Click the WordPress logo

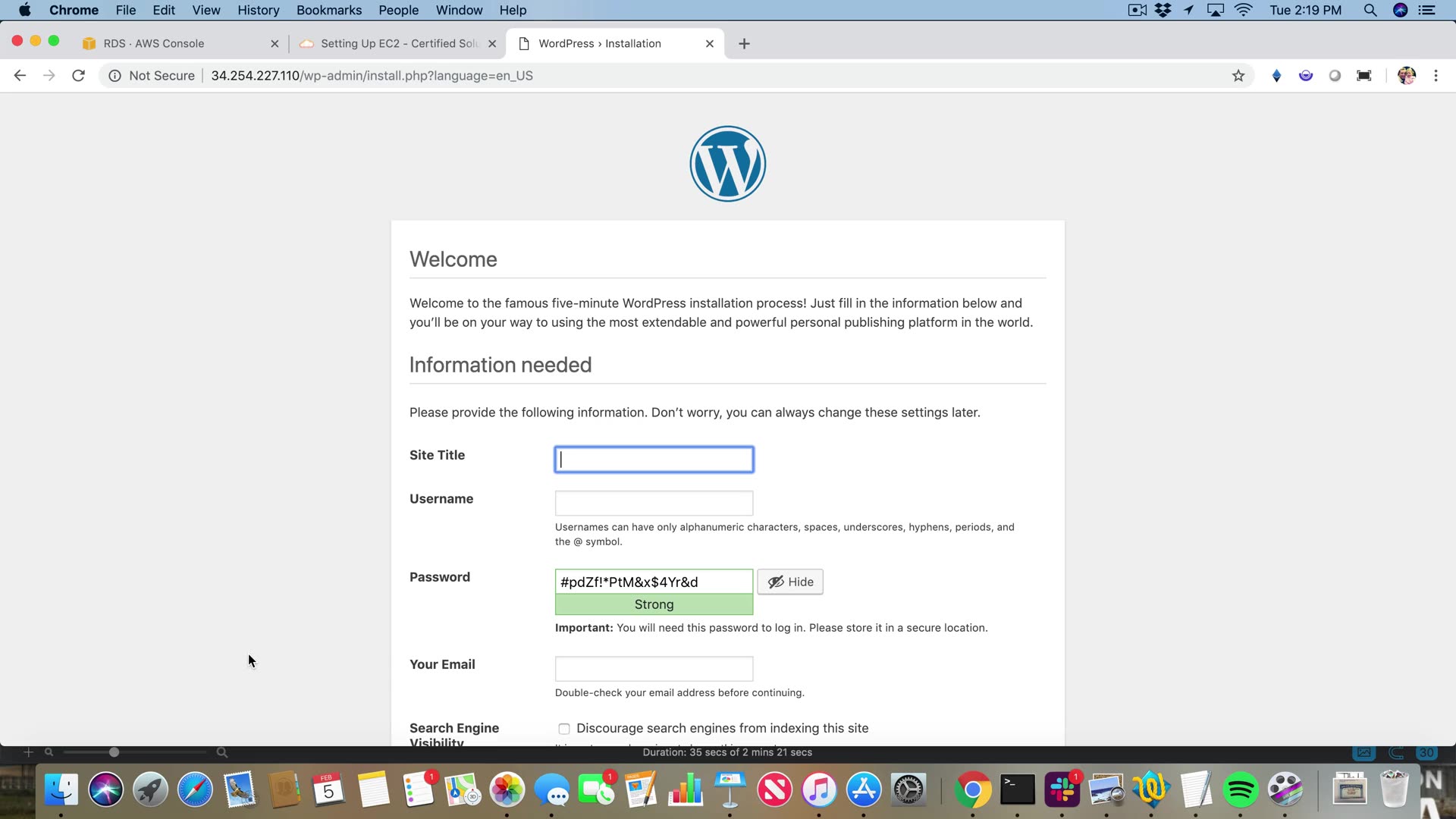[x=727, y=164]
